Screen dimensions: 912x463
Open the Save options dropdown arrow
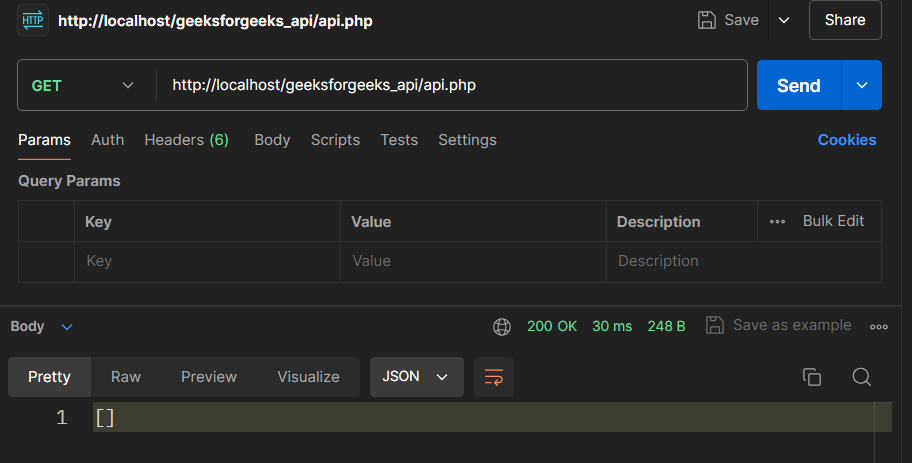pyautogui.click(x=784, y=20)
